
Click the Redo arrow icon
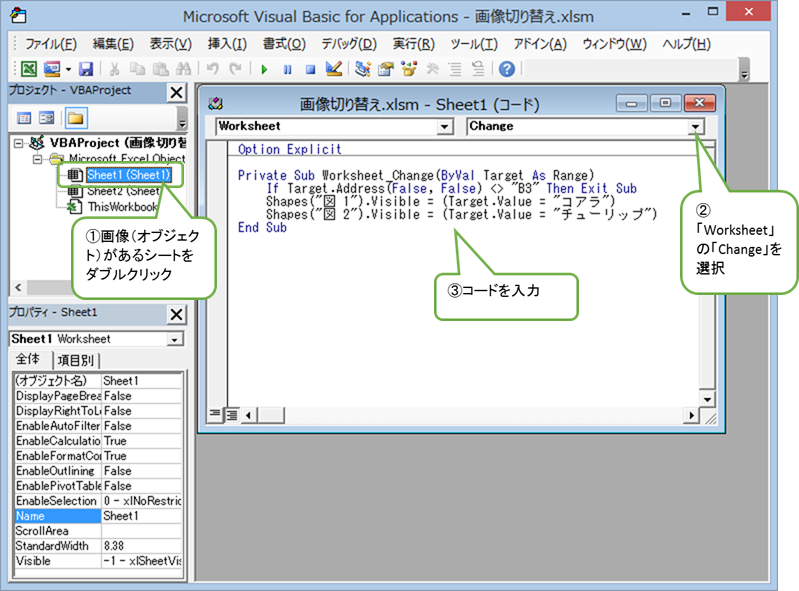(x=235, y=68)
